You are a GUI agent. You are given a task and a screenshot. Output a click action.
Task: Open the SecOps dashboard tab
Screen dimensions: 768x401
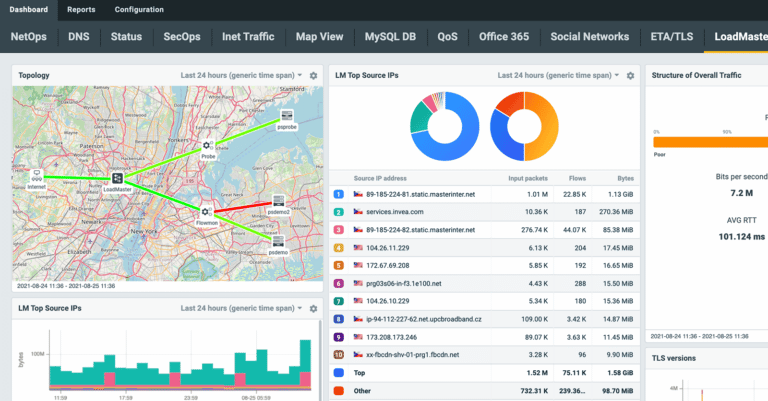(x=182, y=37)
